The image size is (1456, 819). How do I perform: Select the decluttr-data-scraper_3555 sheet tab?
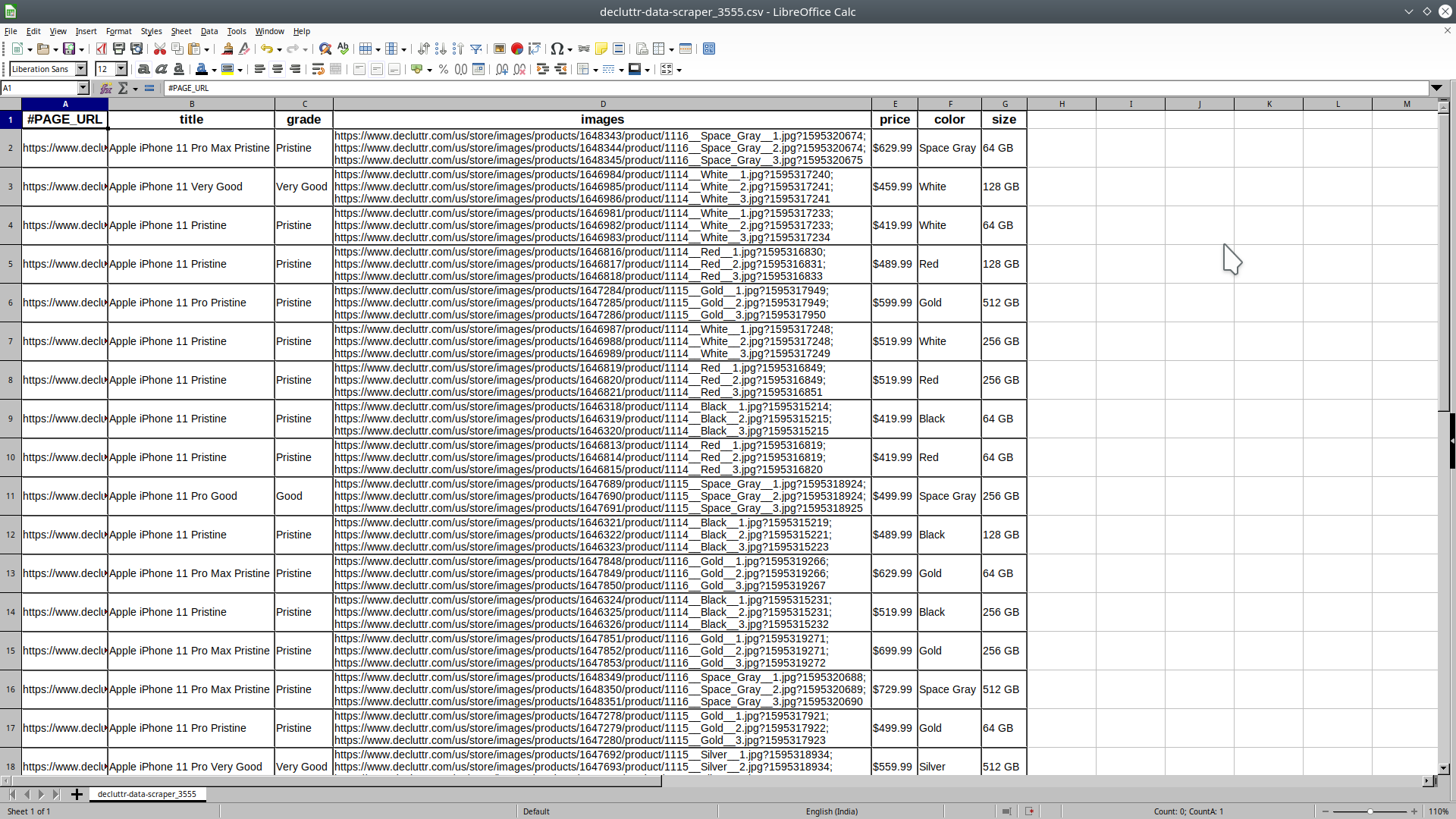pos(146,794)
